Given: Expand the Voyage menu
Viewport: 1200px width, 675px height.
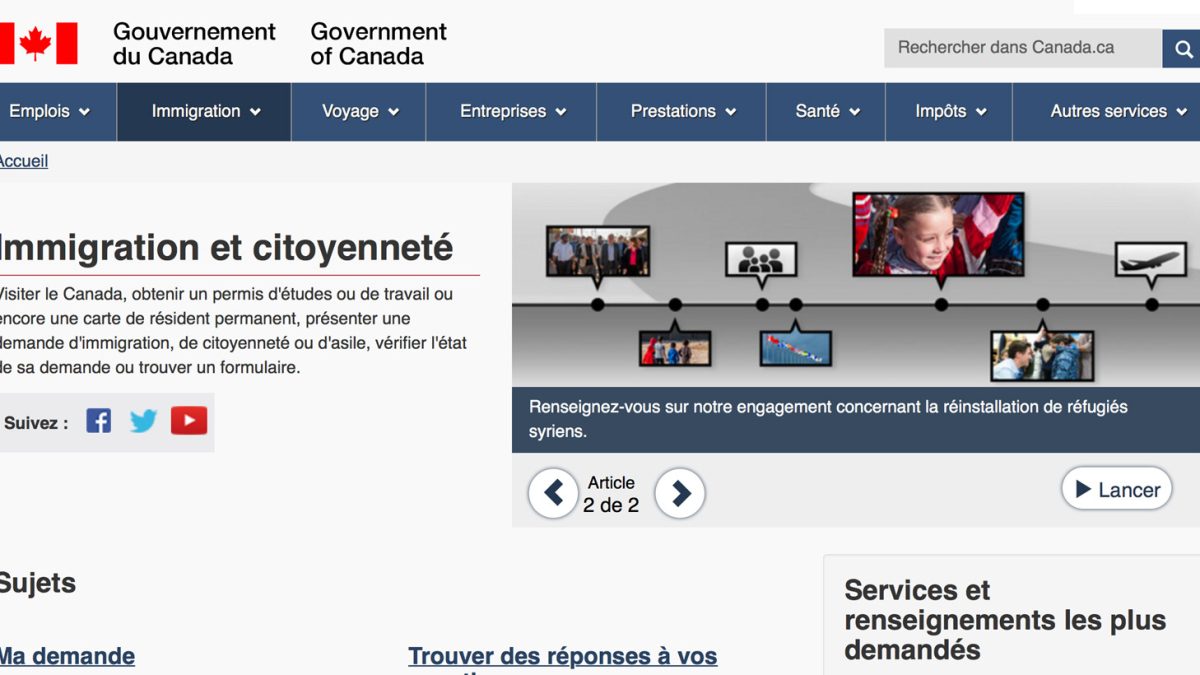Looking at the screenshot, I should (x=359, y=112).
